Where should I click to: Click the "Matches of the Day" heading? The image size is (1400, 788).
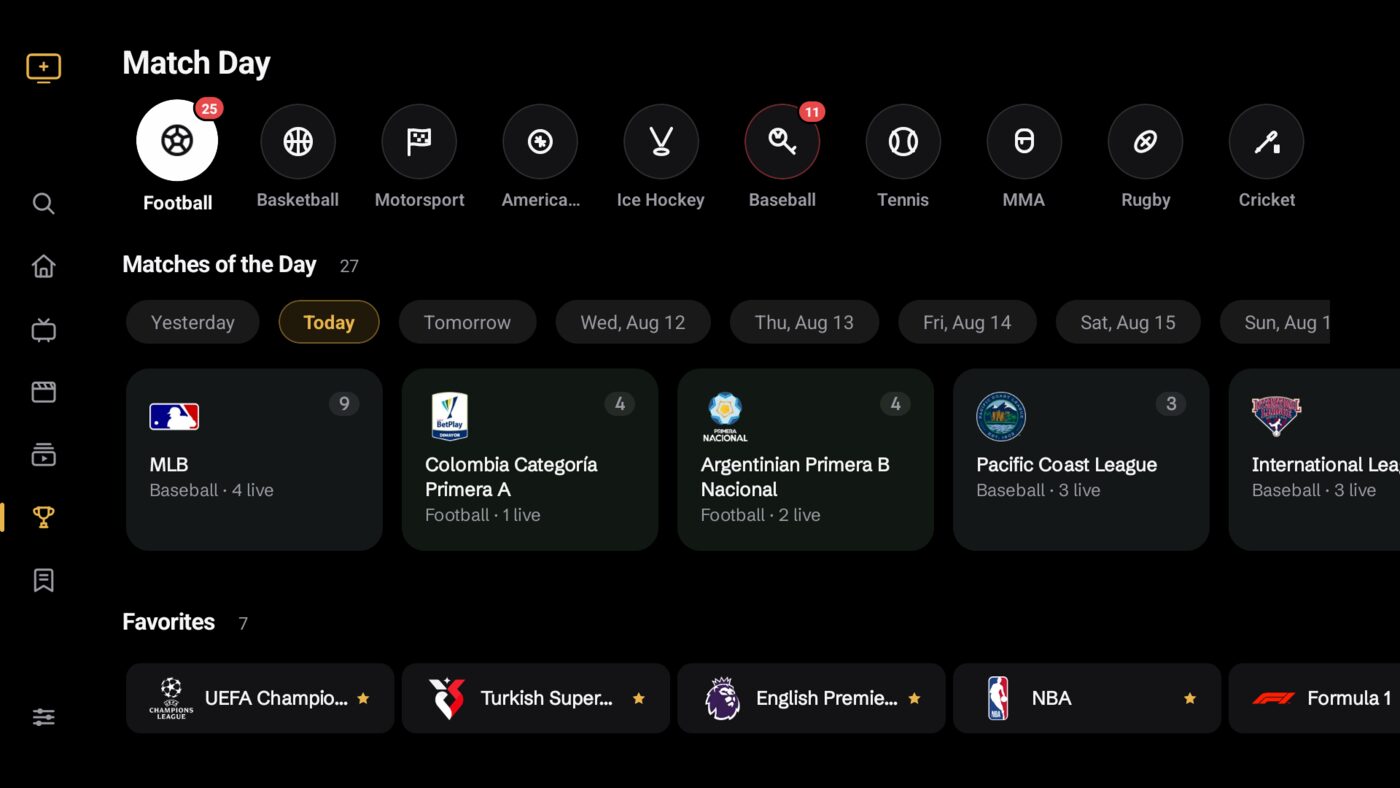tap(219, 265)
